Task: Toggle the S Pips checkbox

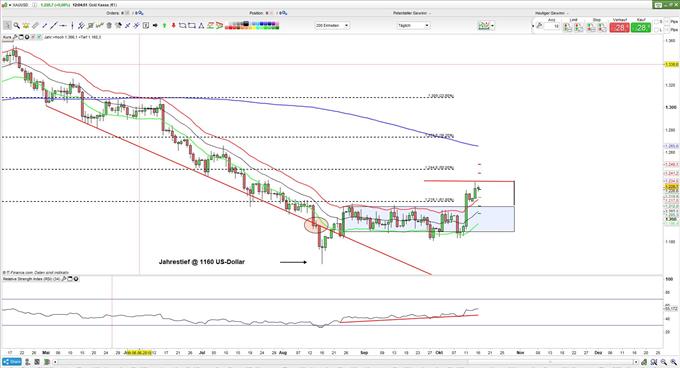Action: pos(657,22)
